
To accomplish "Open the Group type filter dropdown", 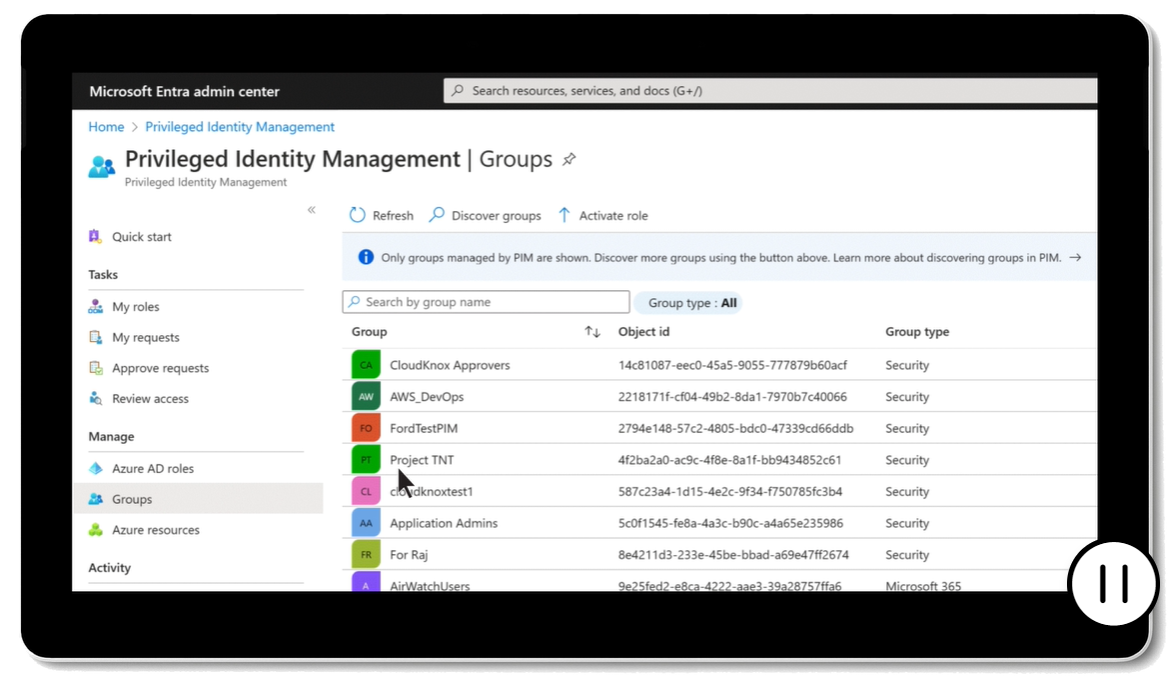I will coord(691,303).
